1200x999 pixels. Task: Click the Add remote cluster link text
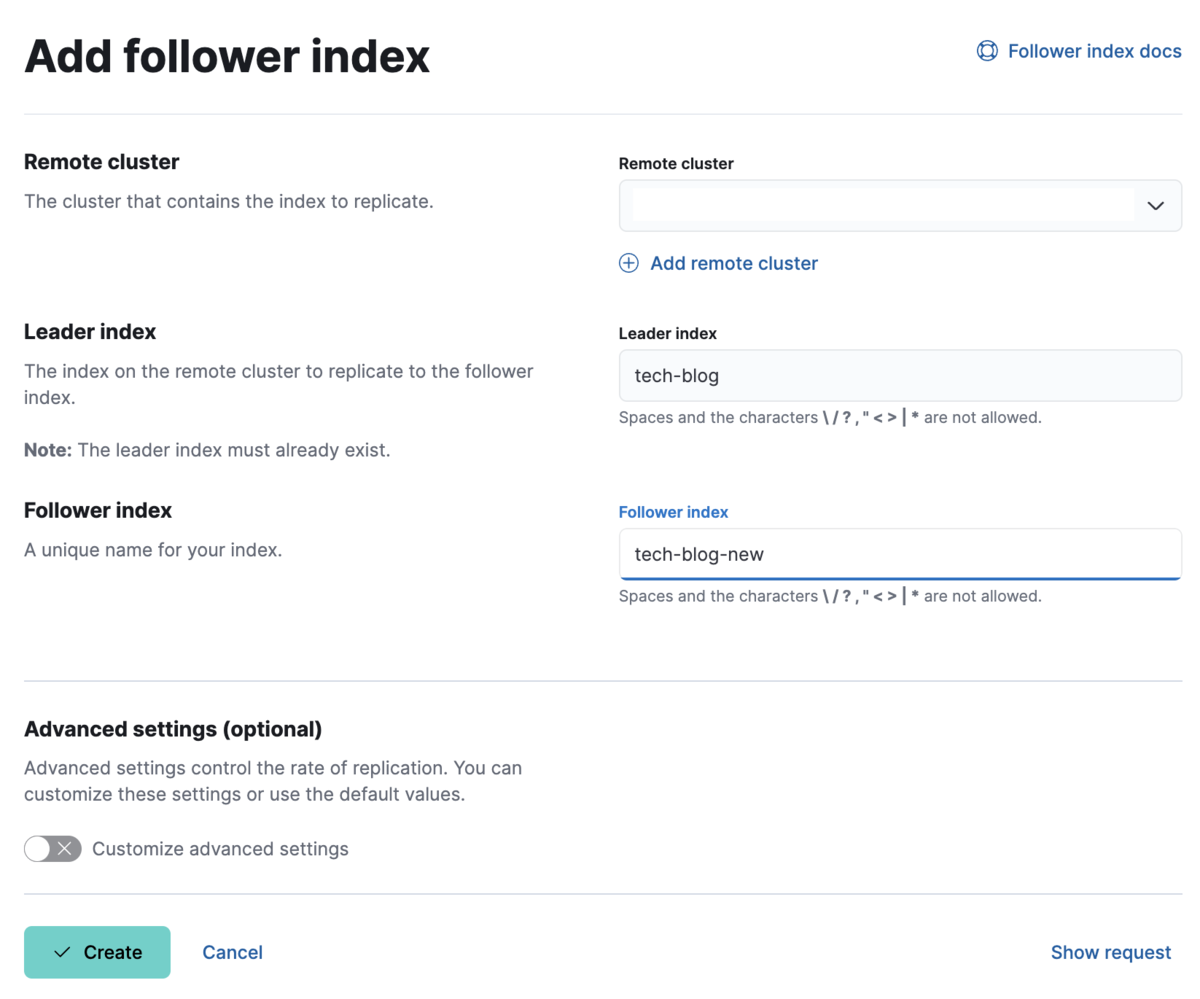(734, 263)
